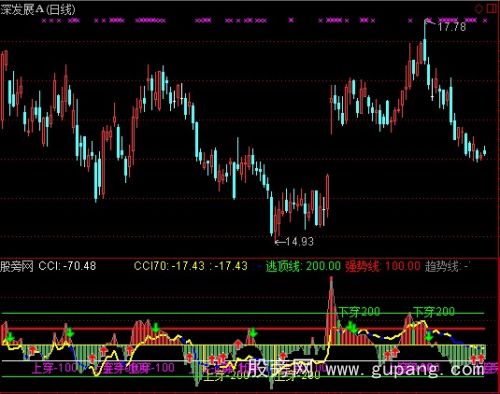This screenshot has width=500, height=394.
Task: Click the right 下穿200 signal label
Action: pyautogui.click(x=434, y=312)
